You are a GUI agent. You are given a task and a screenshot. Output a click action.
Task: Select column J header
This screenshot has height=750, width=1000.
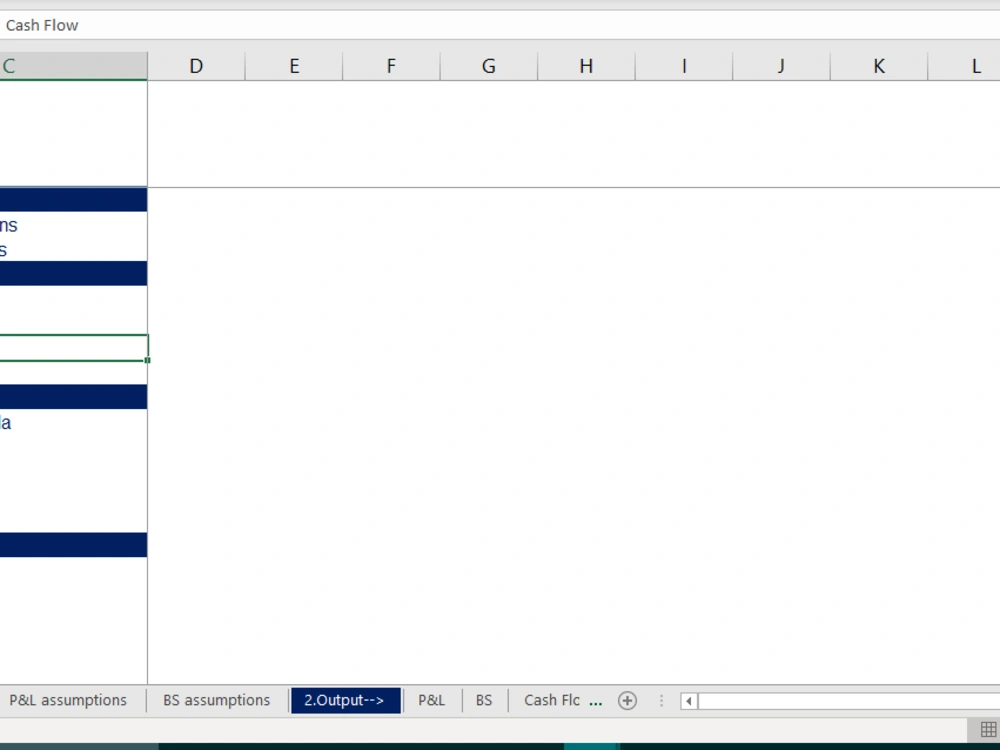(x=781, y=66)
